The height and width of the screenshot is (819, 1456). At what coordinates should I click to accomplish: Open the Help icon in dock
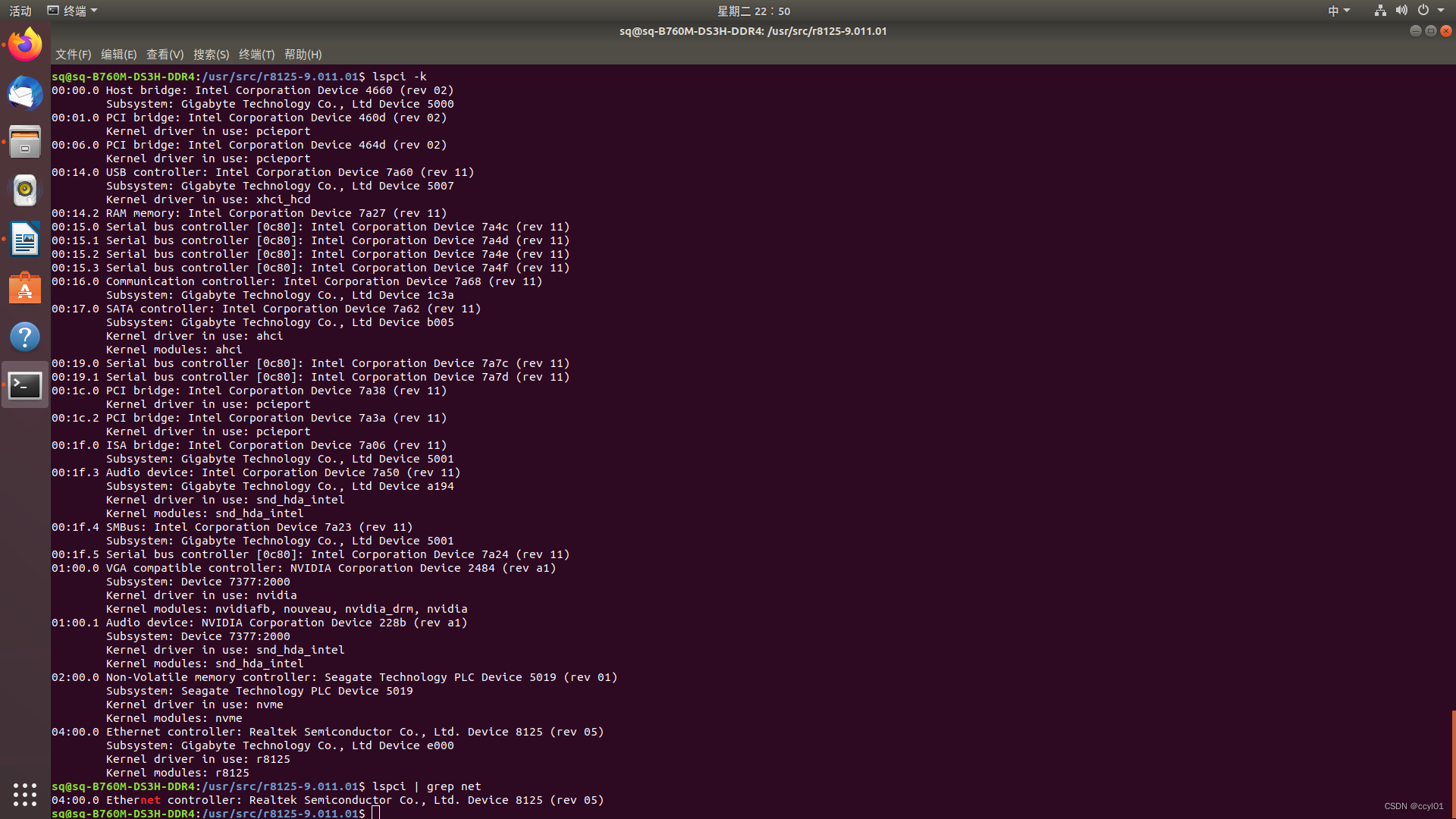(x=25, y=337)
